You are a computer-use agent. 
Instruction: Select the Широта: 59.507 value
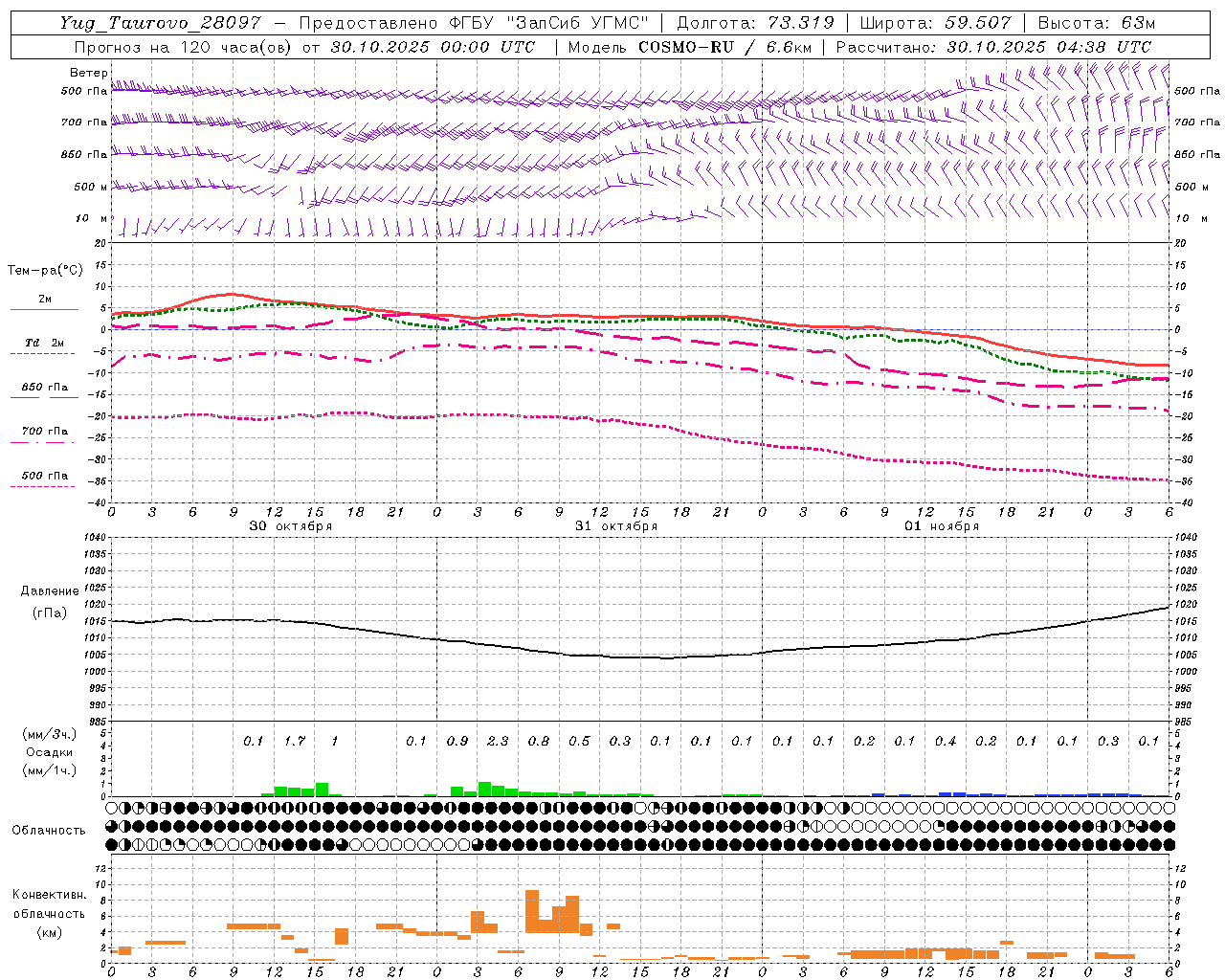tap(936, 23)
